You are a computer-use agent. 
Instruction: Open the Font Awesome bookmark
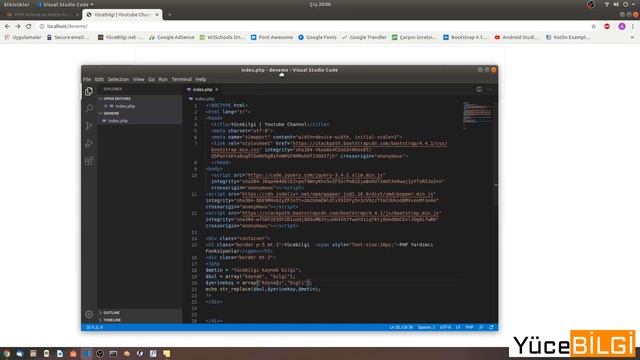click(x=272, y=37)
